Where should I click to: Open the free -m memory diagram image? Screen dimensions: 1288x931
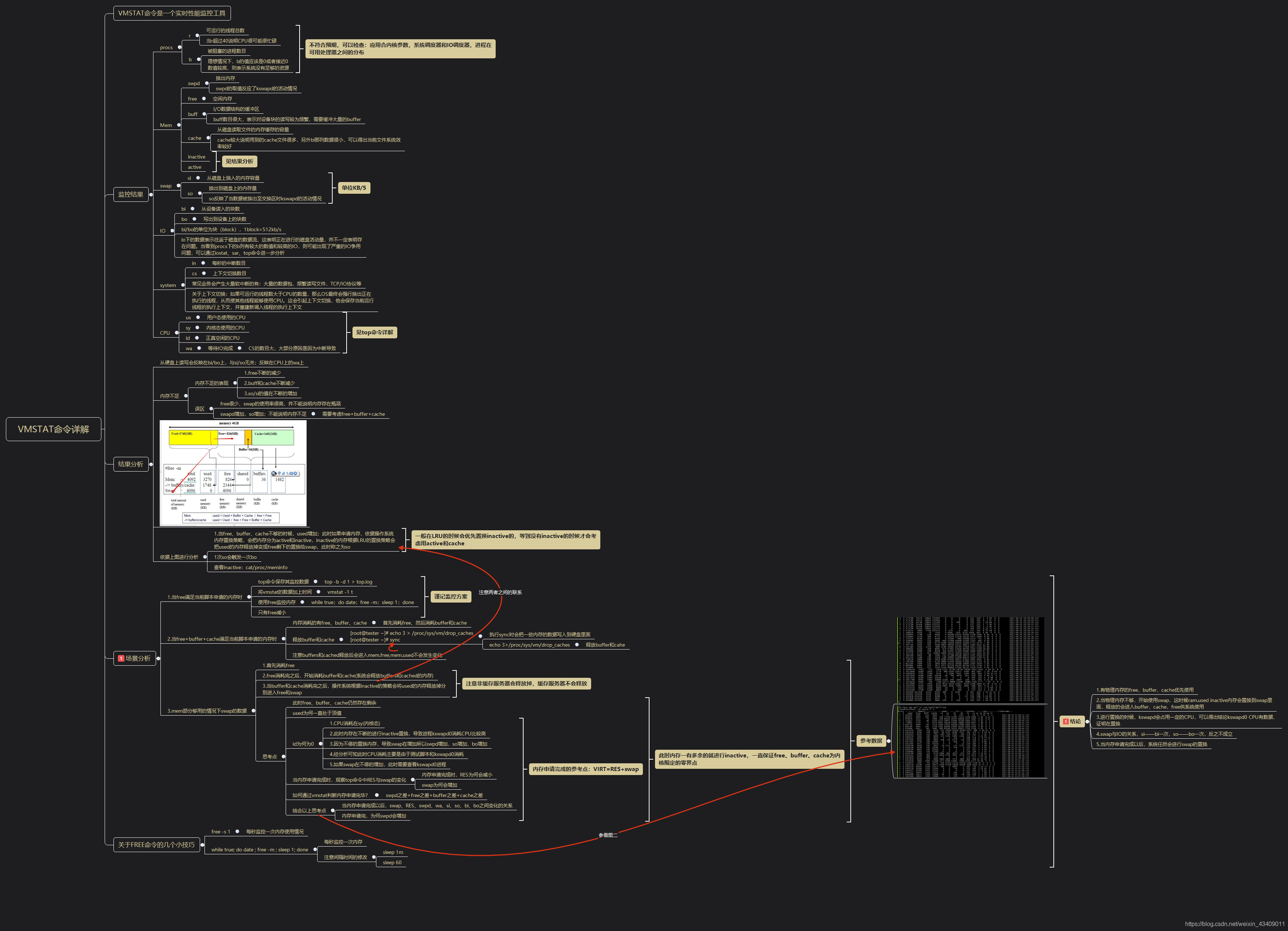[233, 473]
